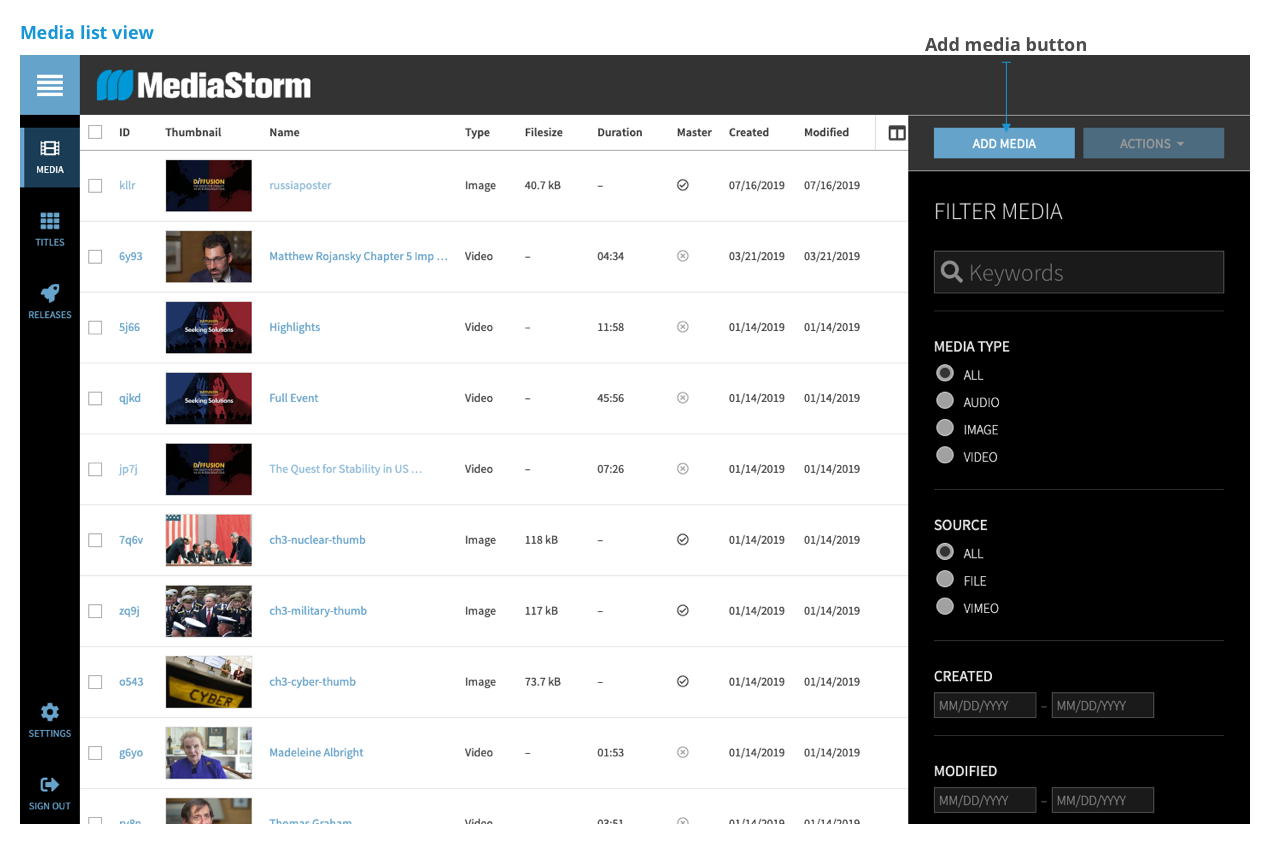Open the Full Event video link
The height and width of the screenshot is (858, 1280).
point(294,398)
